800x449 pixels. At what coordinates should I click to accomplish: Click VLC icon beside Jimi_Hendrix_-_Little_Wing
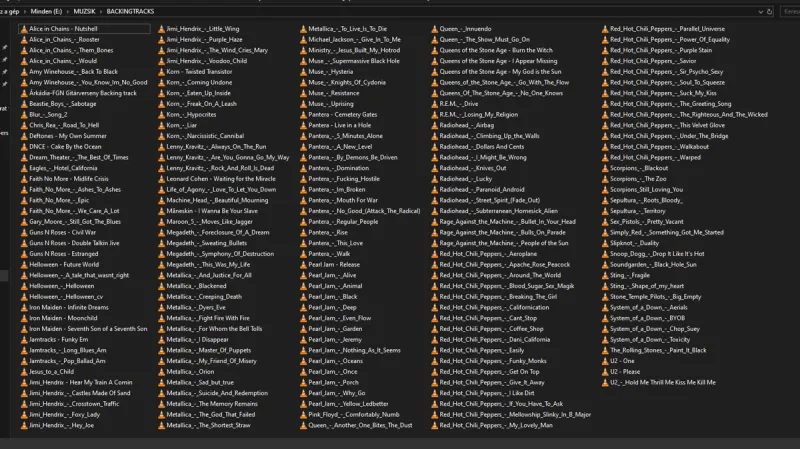coord(161,29)
